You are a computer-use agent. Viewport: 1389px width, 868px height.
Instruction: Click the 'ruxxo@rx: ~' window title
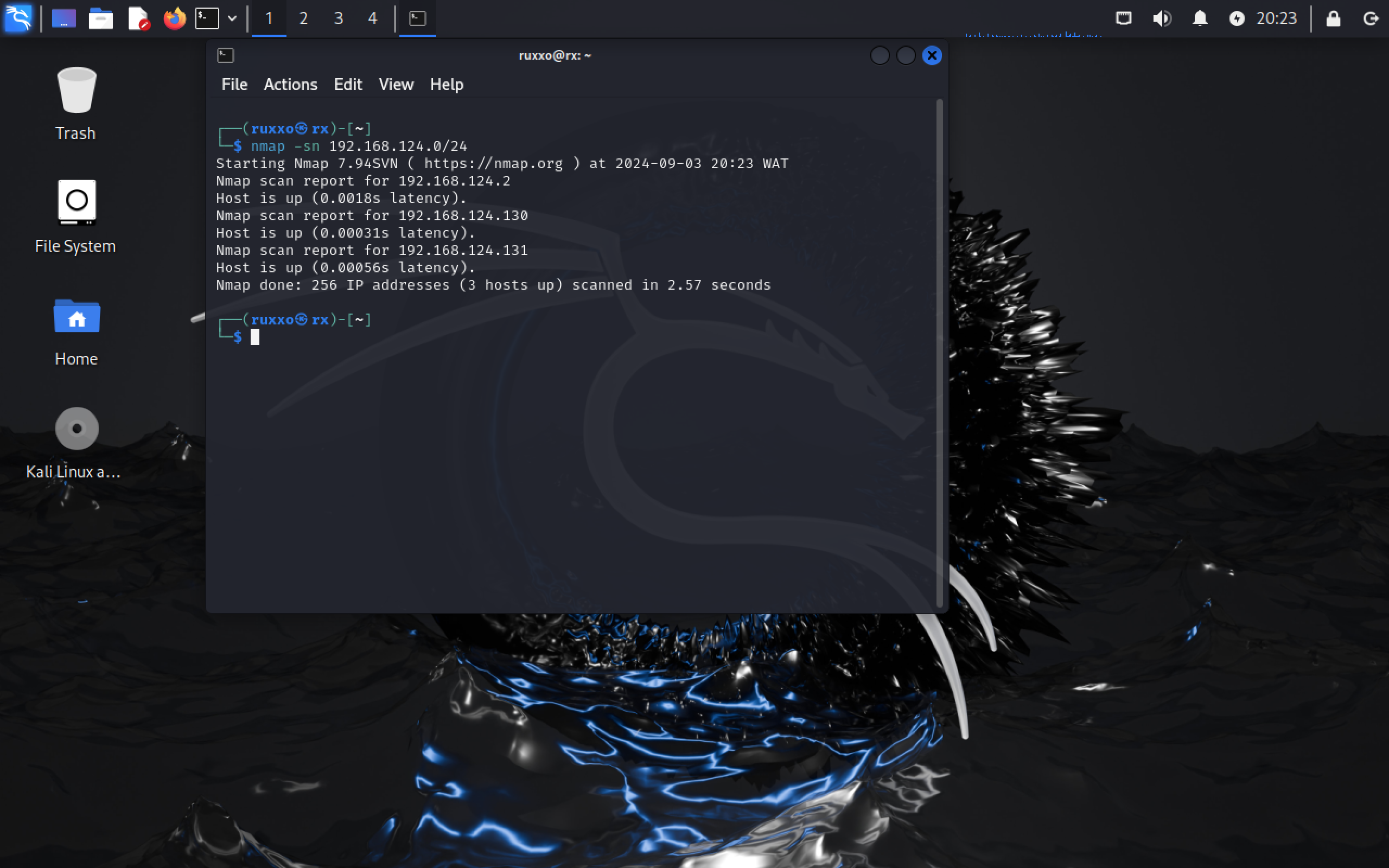tap(555, 56)
